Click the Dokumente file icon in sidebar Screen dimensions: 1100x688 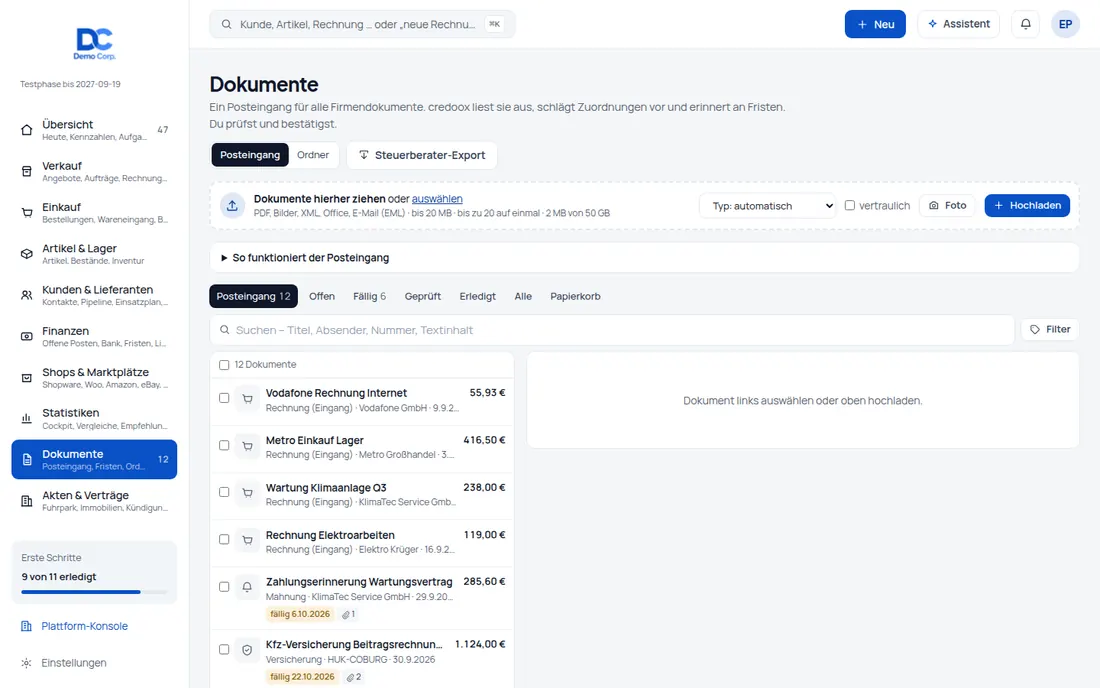(x=27, y=460)
